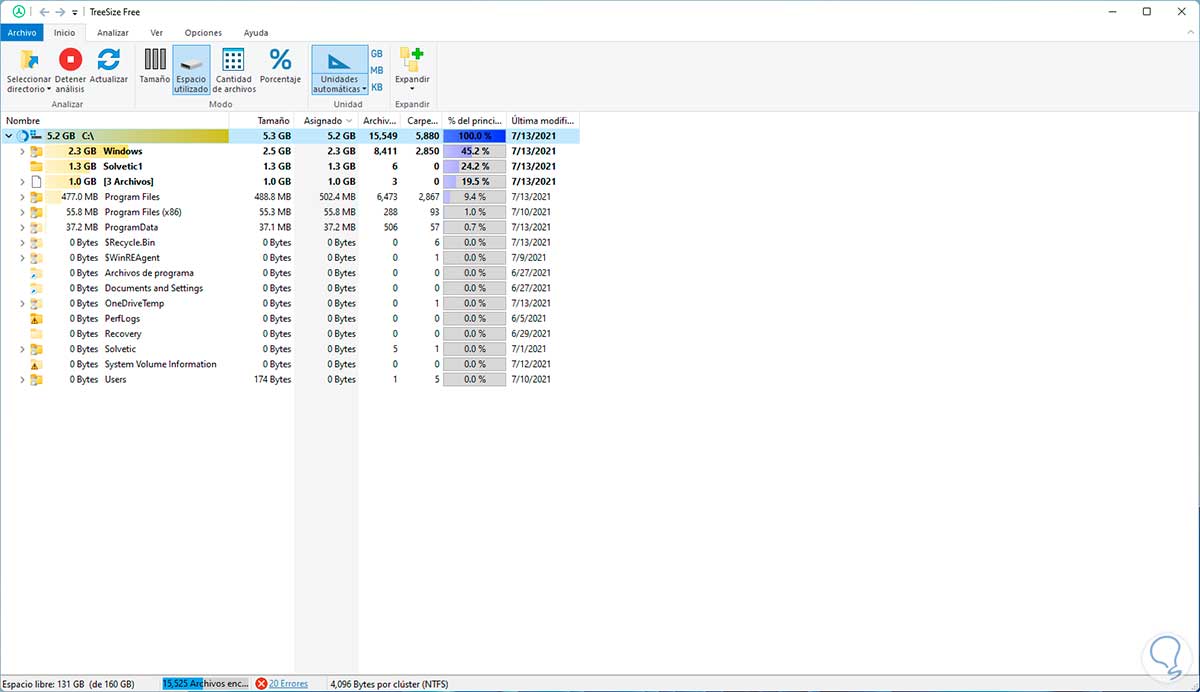Viewport: 1200px width, 692px height.
Task: Click the [3 Archivos] file icon
Action: point(36,181)
